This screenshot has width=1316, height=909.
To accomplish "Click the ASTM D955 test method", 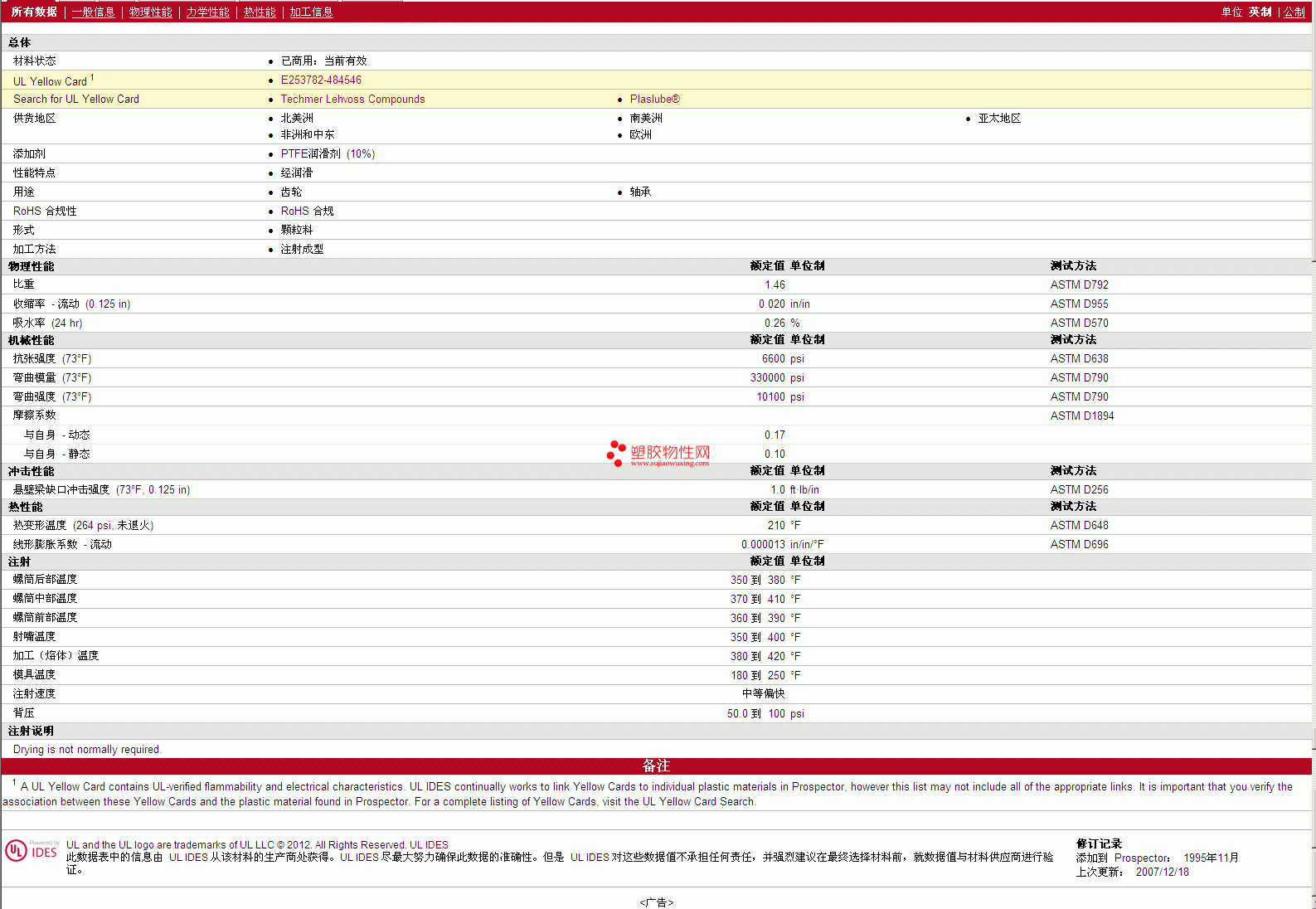I will click(x=1079, y=304).
